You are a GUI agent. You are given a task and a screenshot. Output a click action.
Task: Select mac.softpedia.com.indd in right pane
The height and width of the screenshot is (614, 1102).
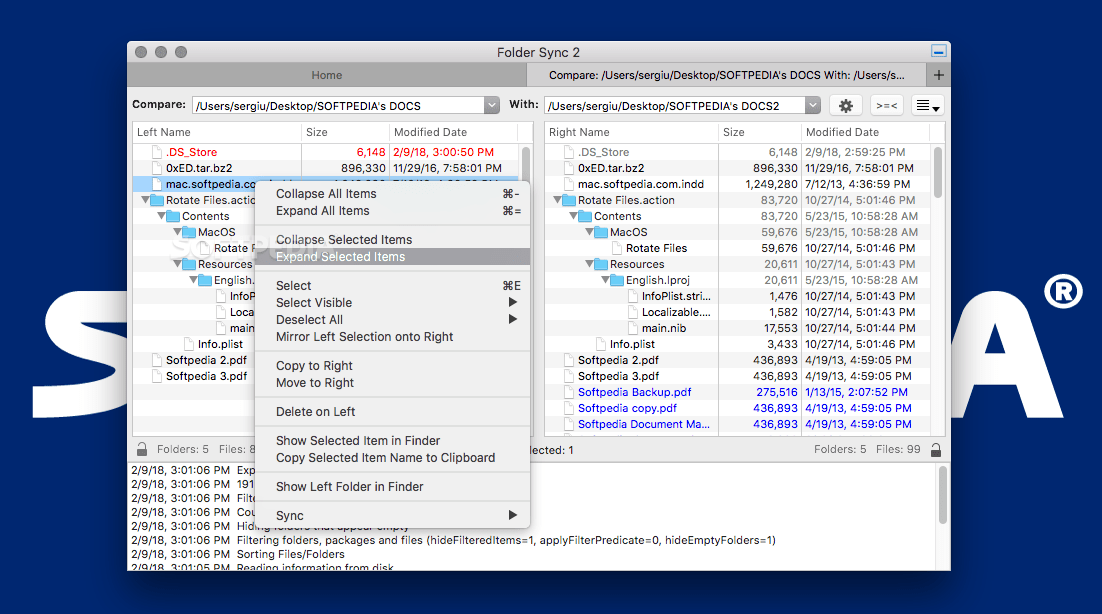coord(738,184)
